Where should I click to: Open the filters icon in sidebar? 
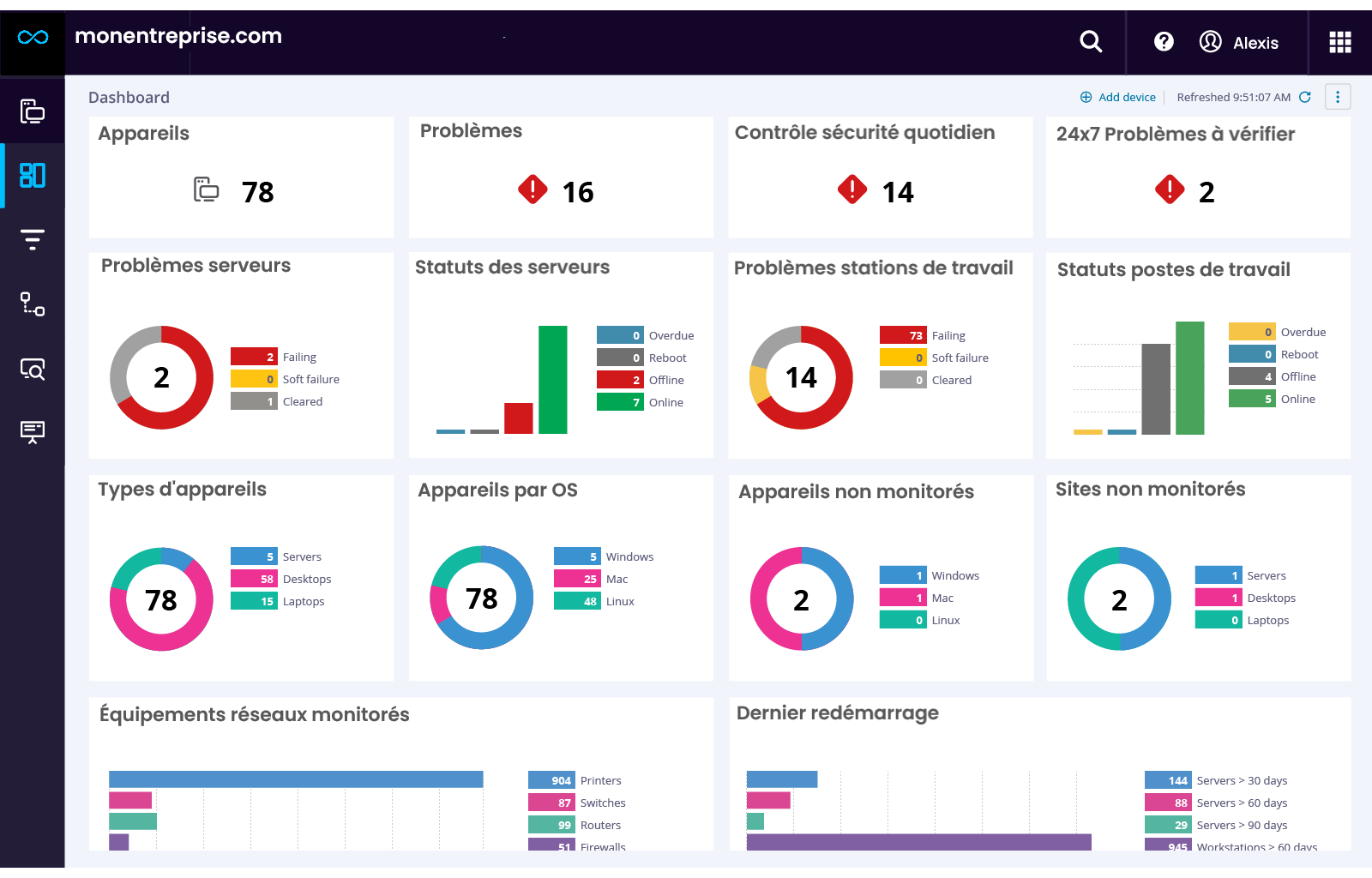(33, 239)
